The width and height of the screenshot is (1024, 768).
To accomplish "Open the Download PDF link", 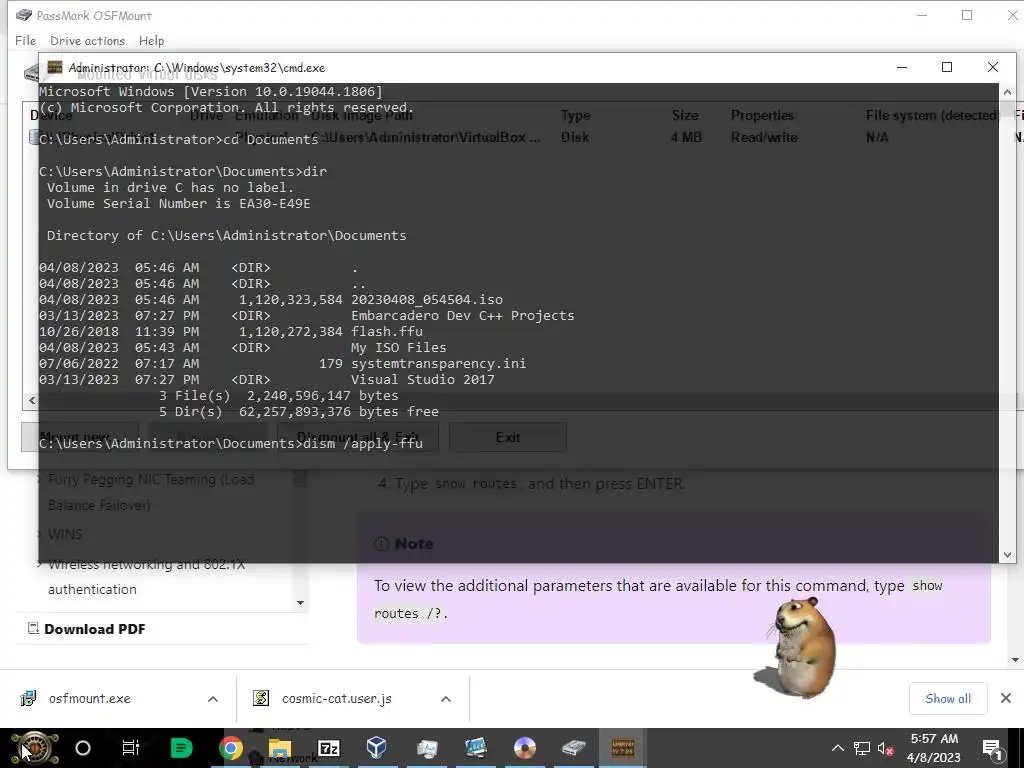I will coord(95,629).
